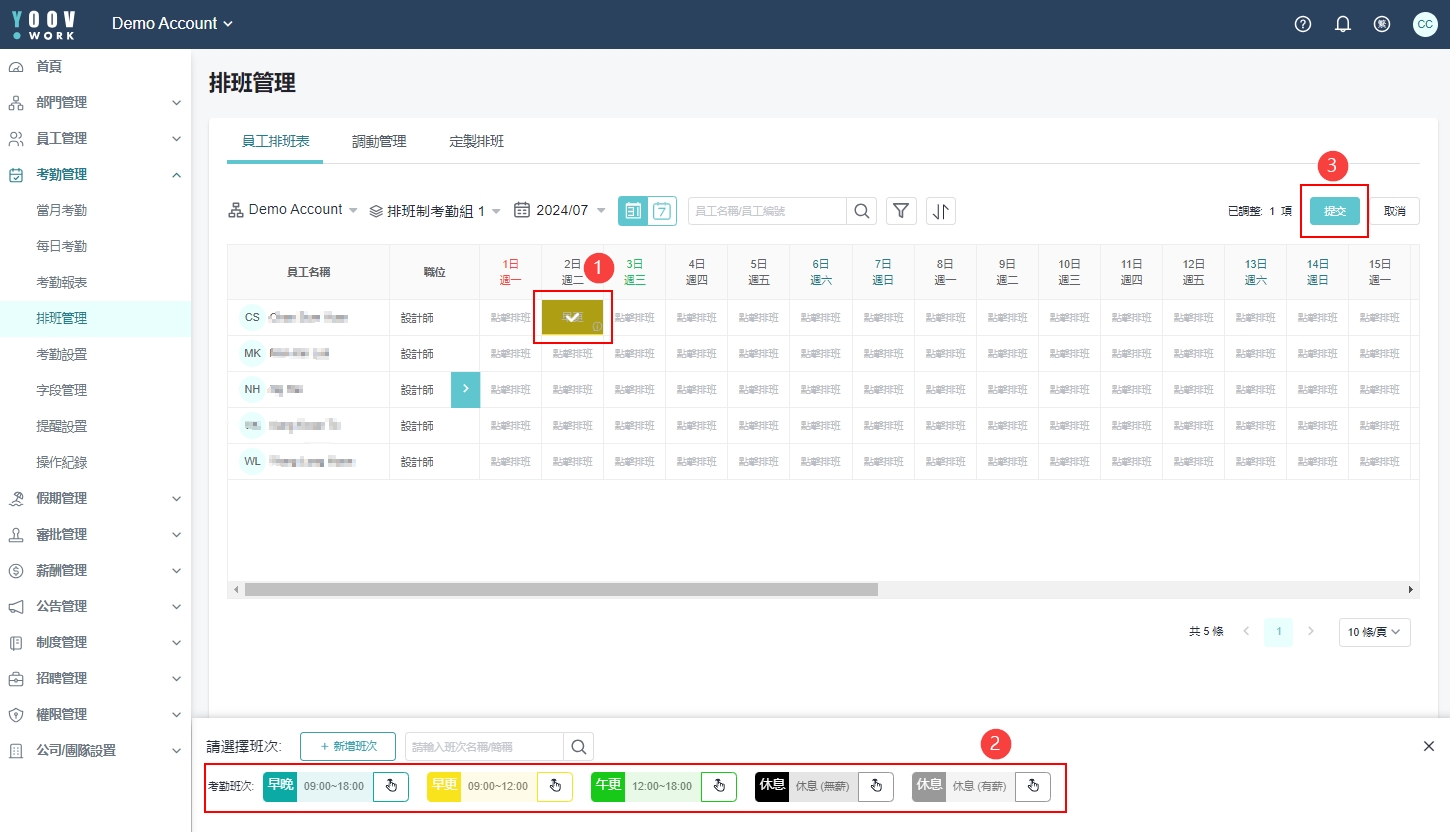Switch to weekly calendar view
This screenshot has height=832, width=1450.
click(x=663, y=210)
